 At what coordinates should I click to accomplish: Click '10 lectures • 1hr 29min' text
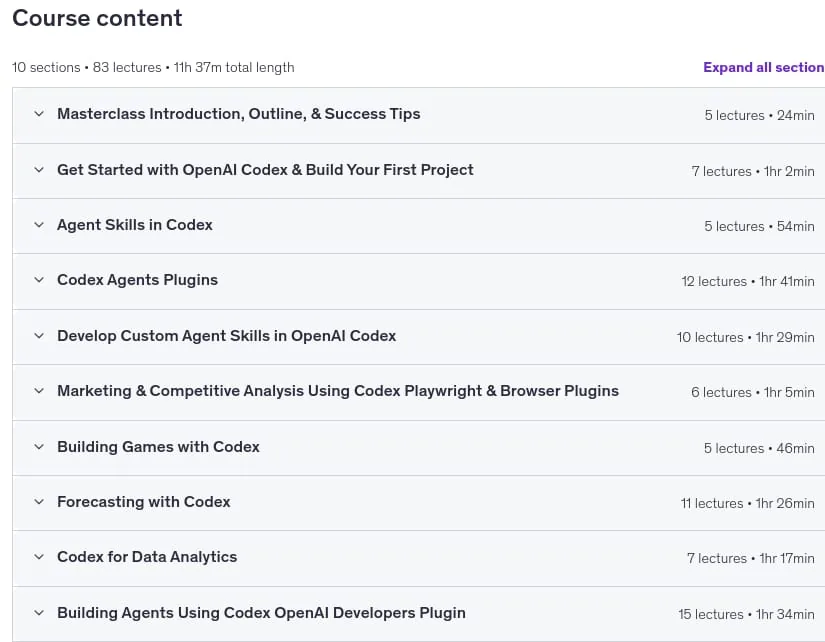point(746,337)
